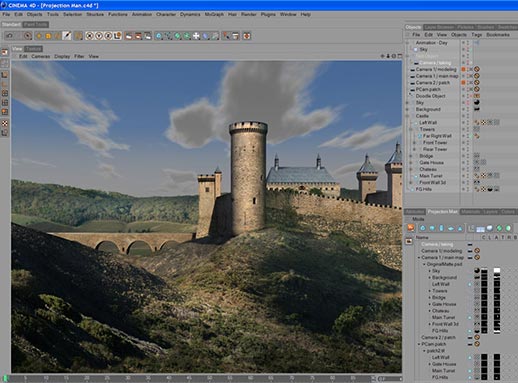Activate the Z-axis lock icon
Image resolution: width=518 pixels, height=383 pixels.
108,36
